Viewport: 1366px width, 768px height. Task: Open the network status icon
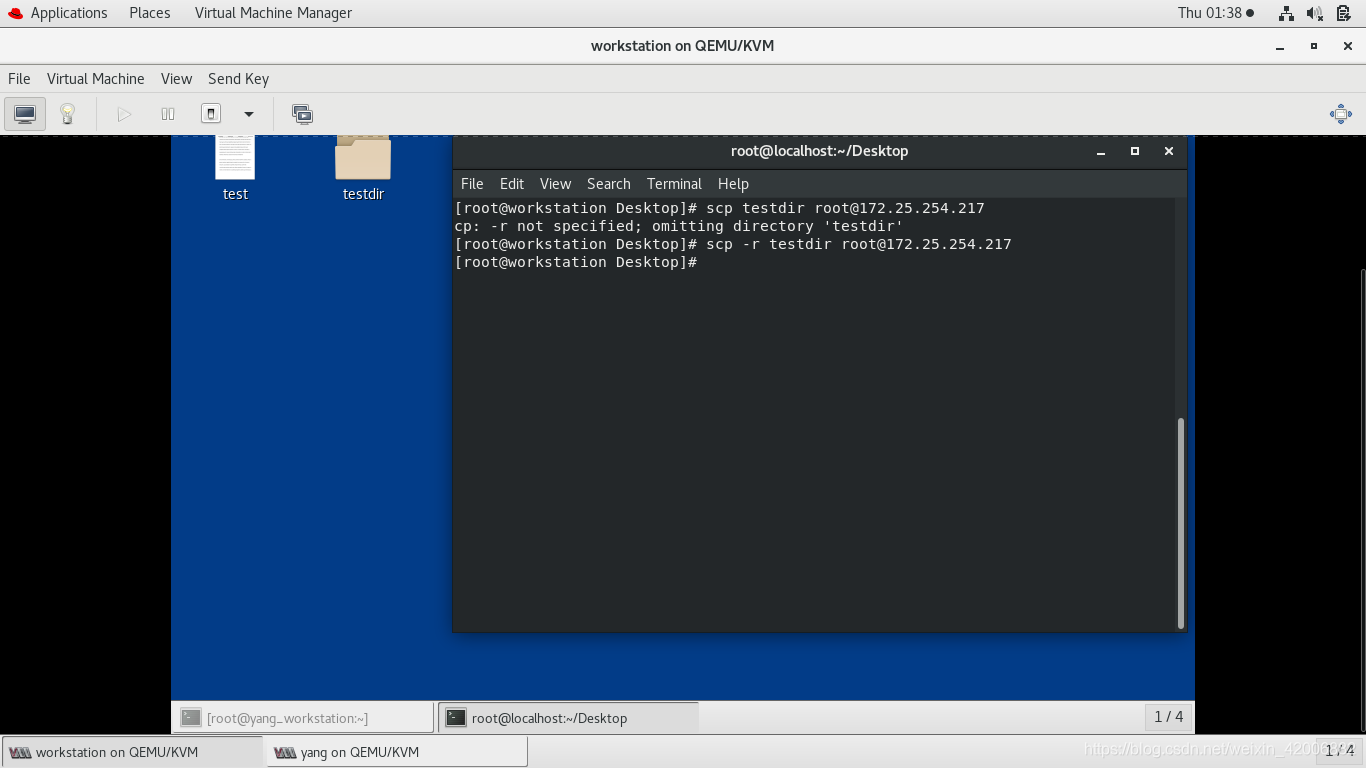pyautogui.click(x=1287, y=13)
